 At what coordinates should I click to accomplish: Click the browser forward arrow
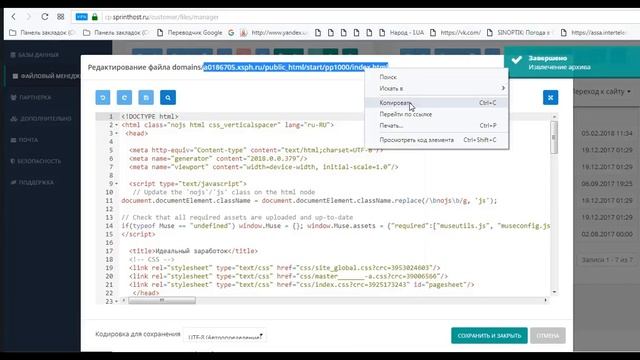click(x=29, y=17)
